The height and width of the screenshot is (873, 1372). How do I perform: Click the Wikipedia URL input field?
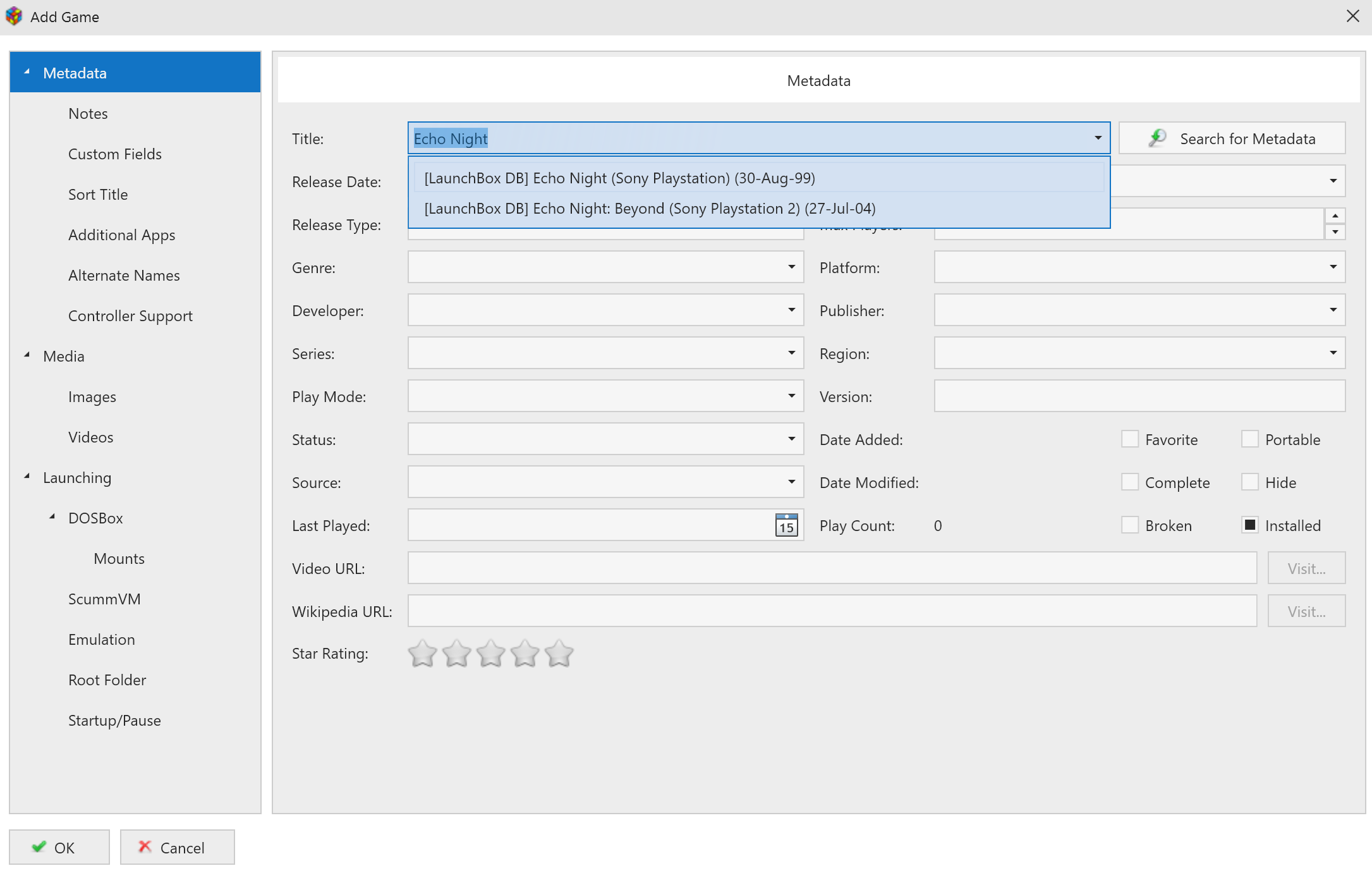(x=832, y=611)
